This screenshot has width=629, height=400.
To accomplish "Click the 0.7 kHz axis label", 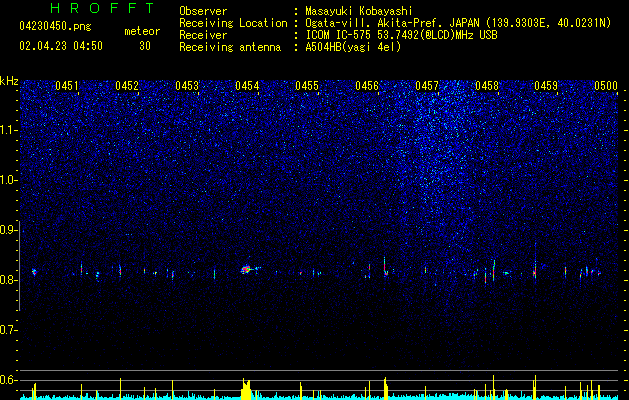I will (8, 330).
